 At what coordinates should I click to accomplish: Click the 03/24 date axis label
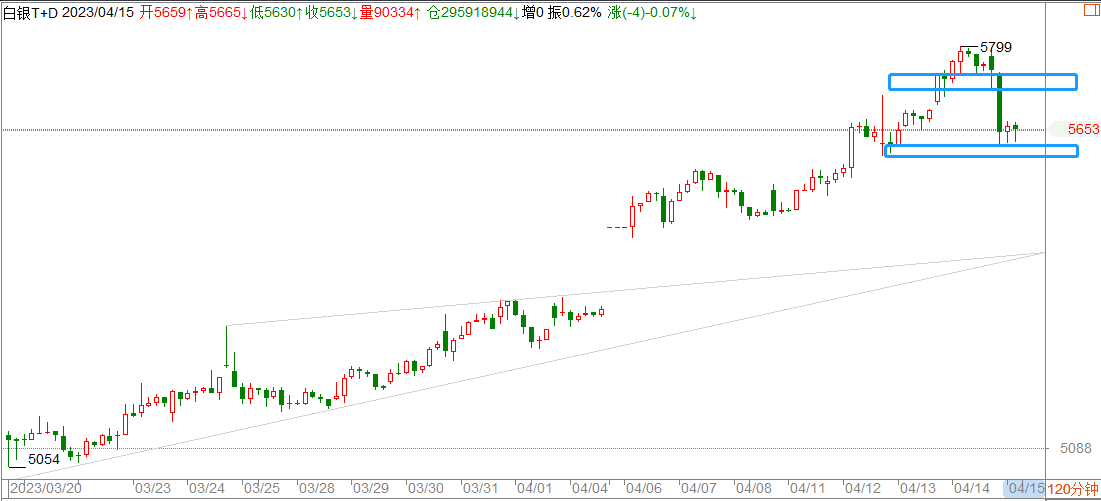pos(206,488)
